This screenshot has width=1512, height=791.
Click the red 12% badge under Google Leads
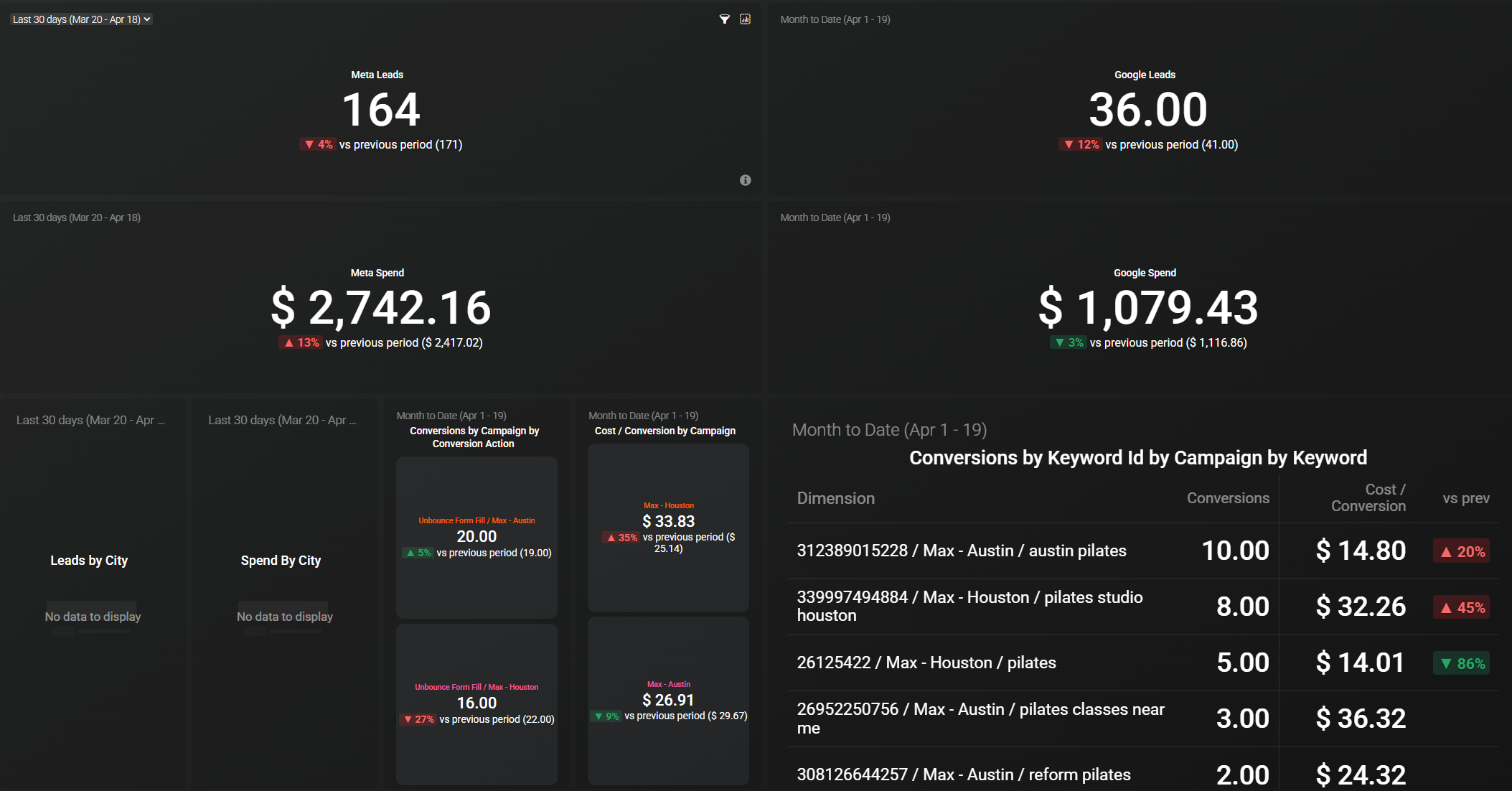(x=1081, y=144)
